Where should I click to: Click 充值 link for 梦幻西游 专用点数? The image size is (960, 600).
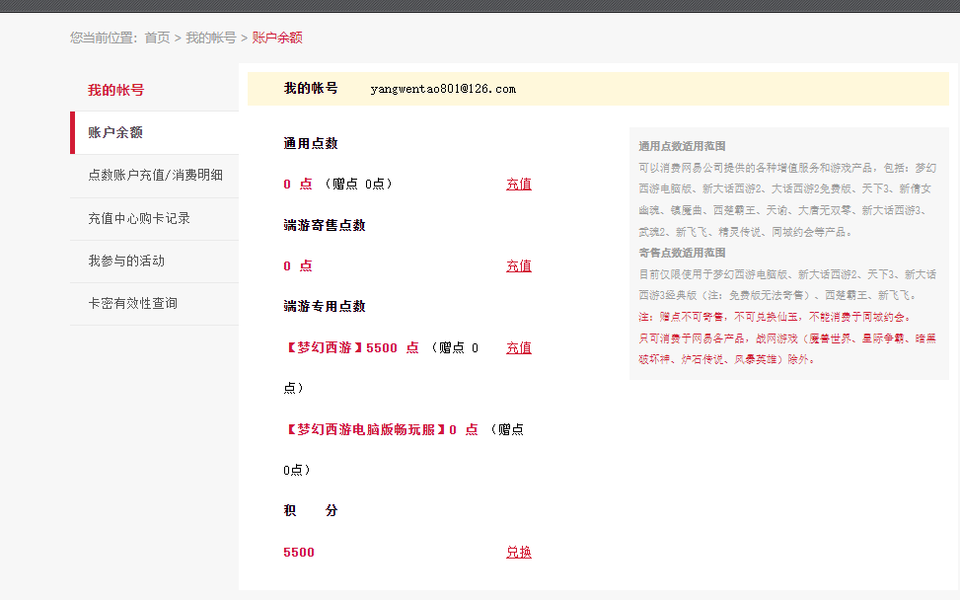[x=519, y=348]
